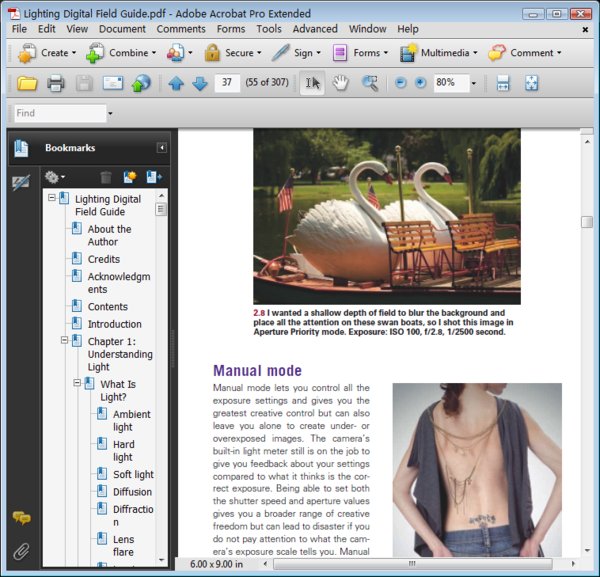Open the Soft light bookmark
Screen dimensions: 600x577
click(133, 474)
